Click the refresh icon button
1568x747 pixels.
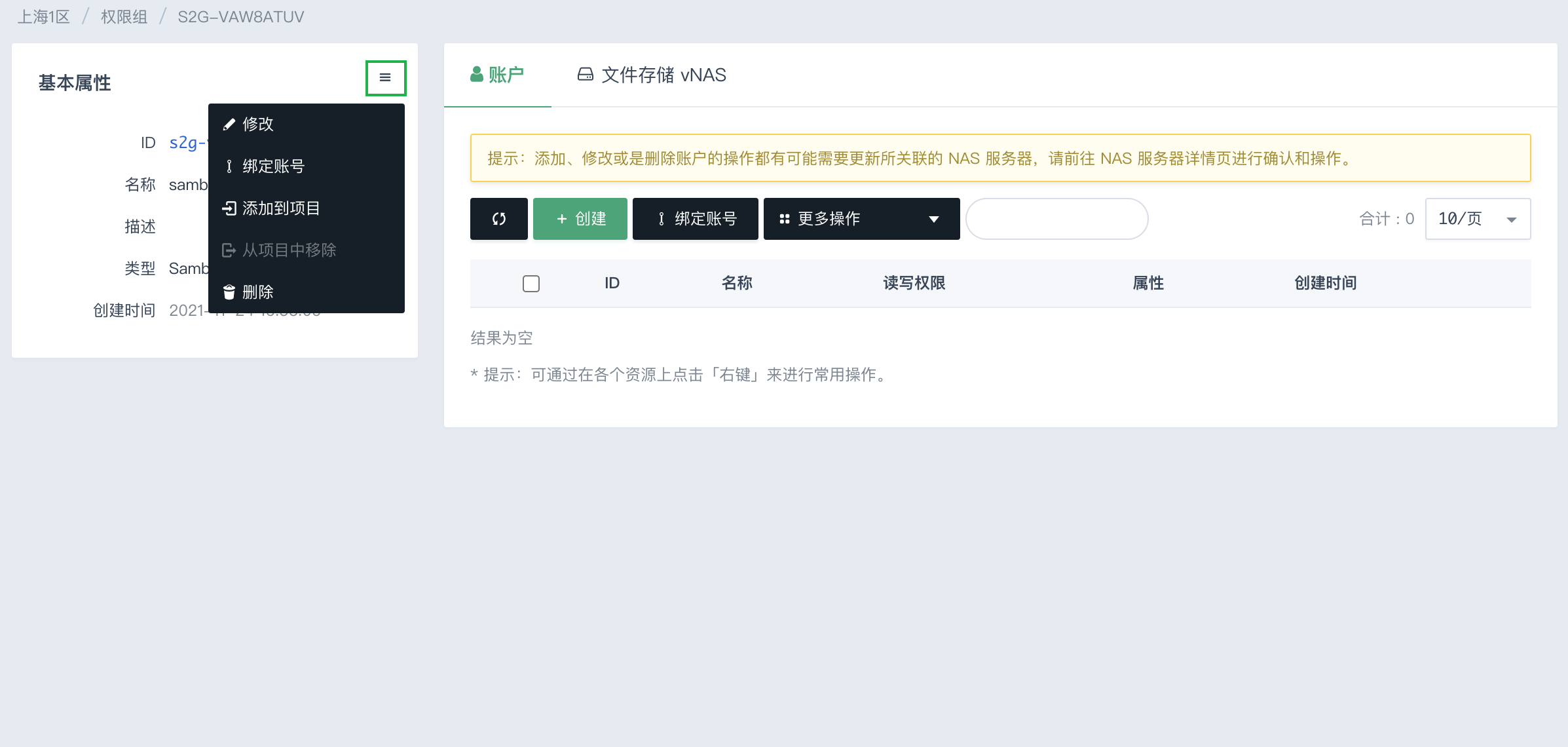click(x=498, y=219)
